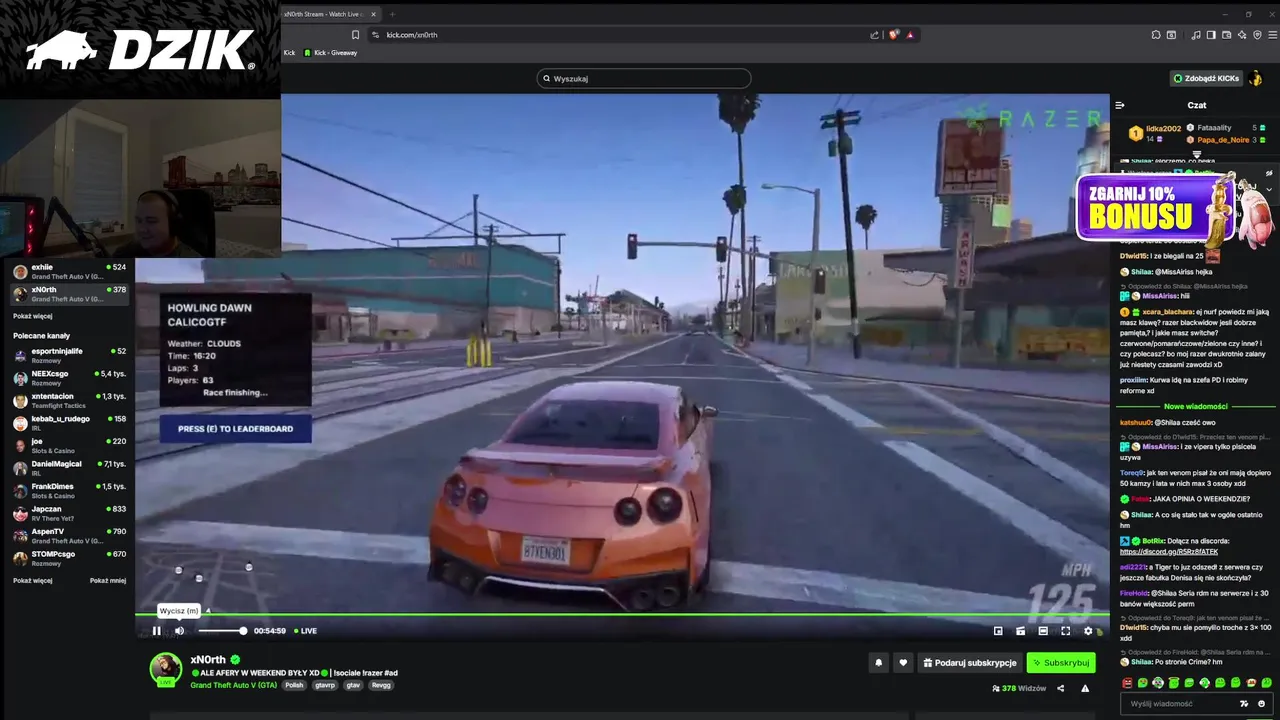1280x720 pixels.
Task: Open the user profile avatar in the Kick header
Action: coord(1256,78)
